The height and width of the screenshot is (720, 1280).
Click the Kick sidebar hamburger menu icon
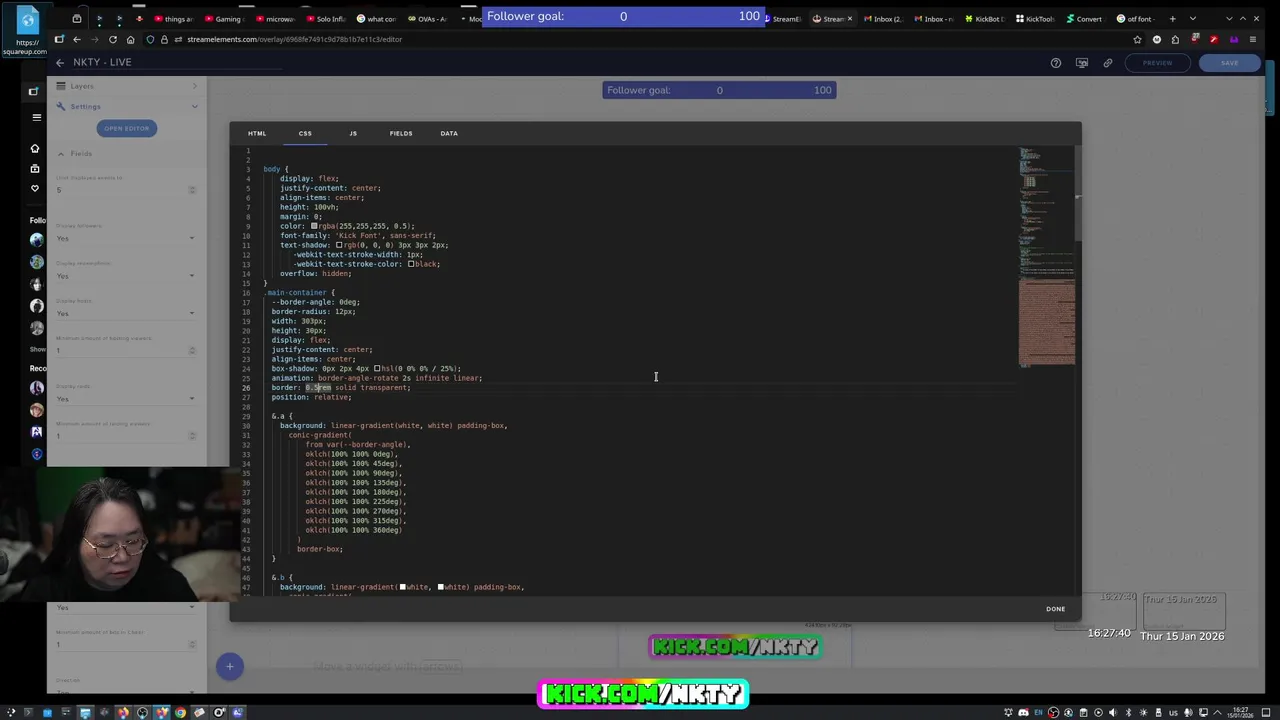37,117
